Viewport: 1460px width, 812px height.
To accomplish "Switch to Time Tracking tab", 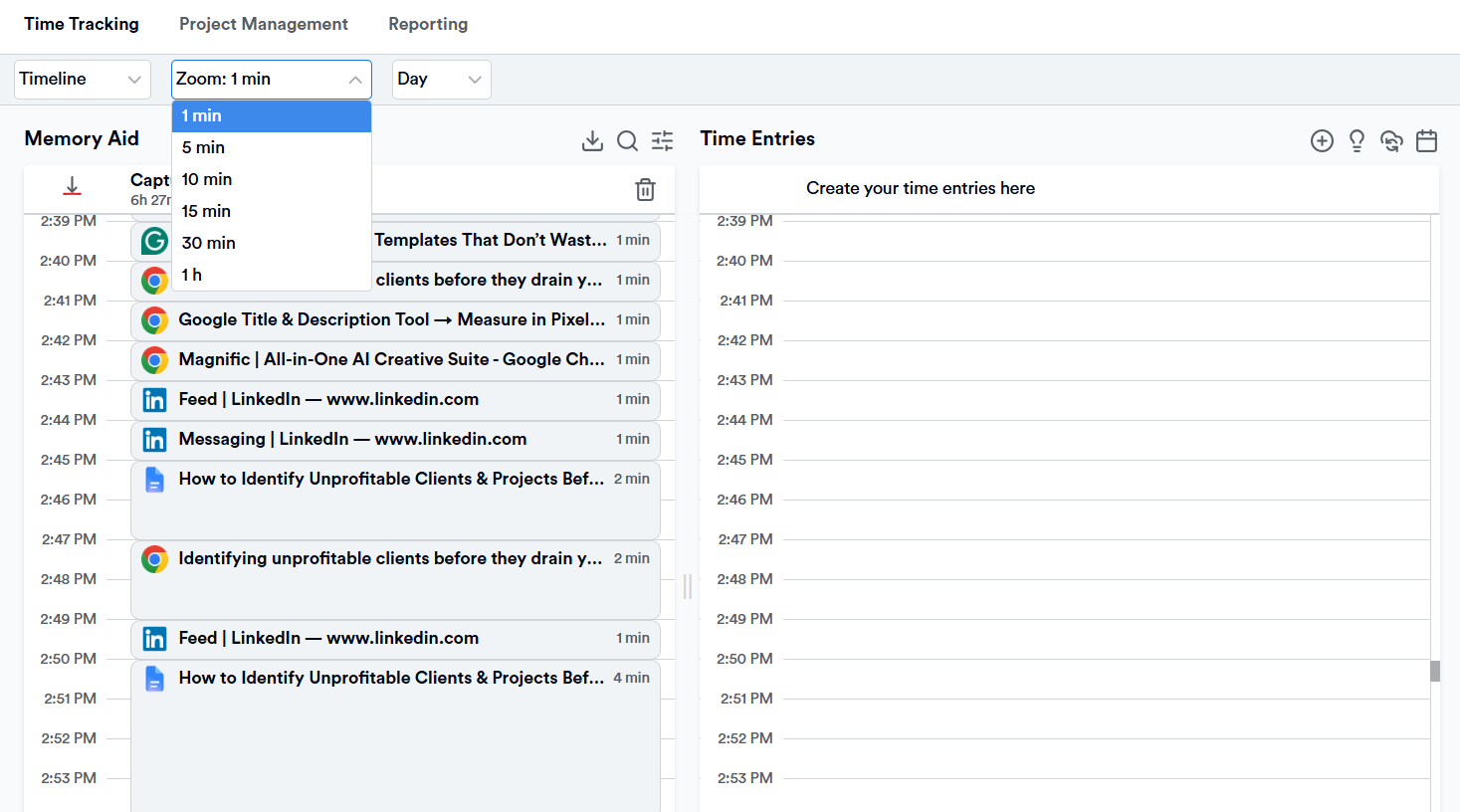I will (82, 24).
